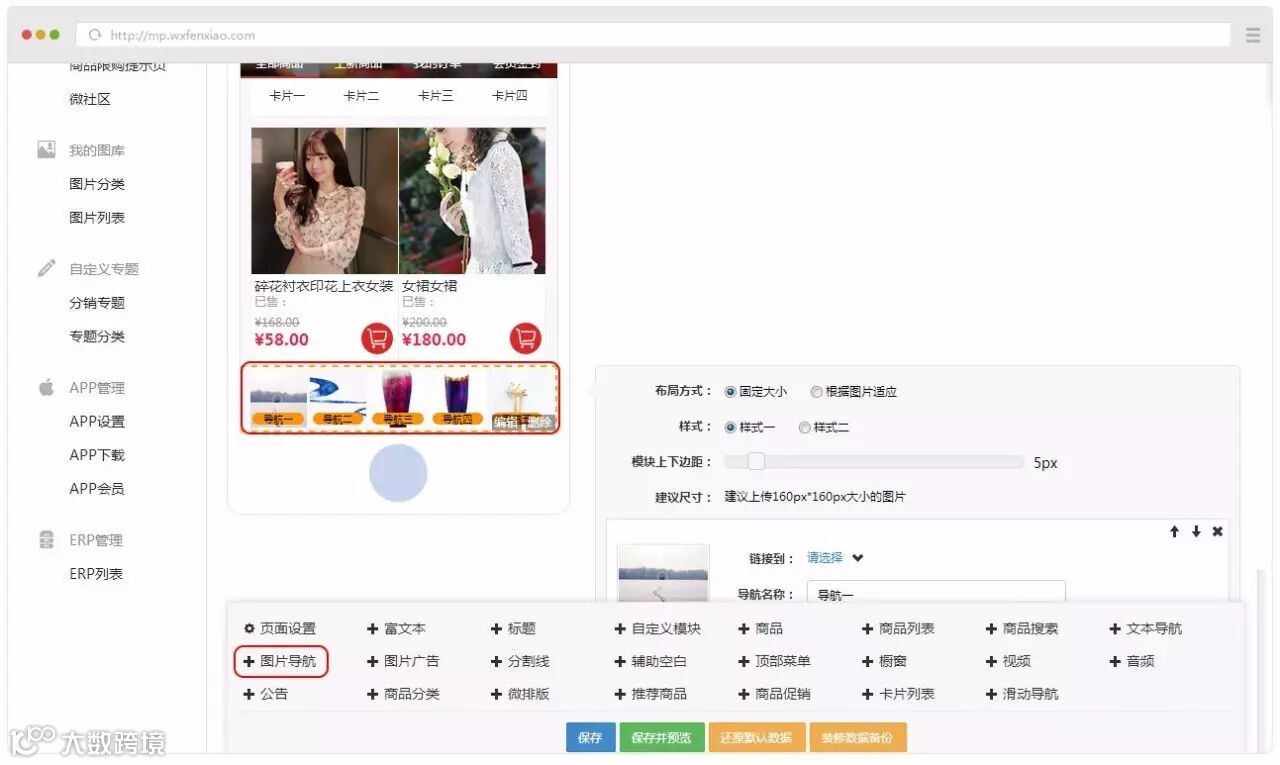This screenshot has width=1280, height=765.
Task: Open APP设置 in the sidebar
Action: (x=97, y=421)
